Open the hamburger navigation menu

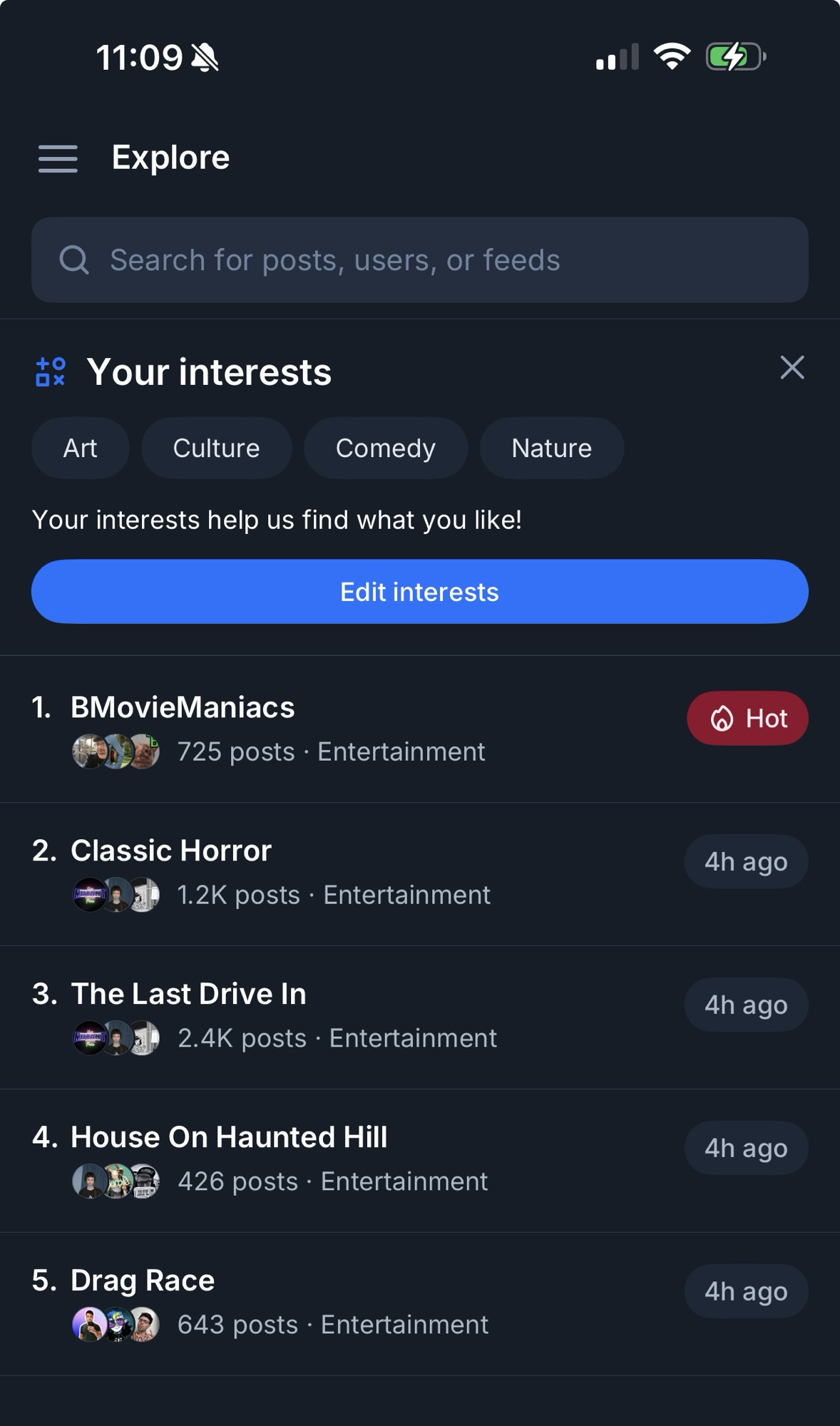(x=58, y=158)
